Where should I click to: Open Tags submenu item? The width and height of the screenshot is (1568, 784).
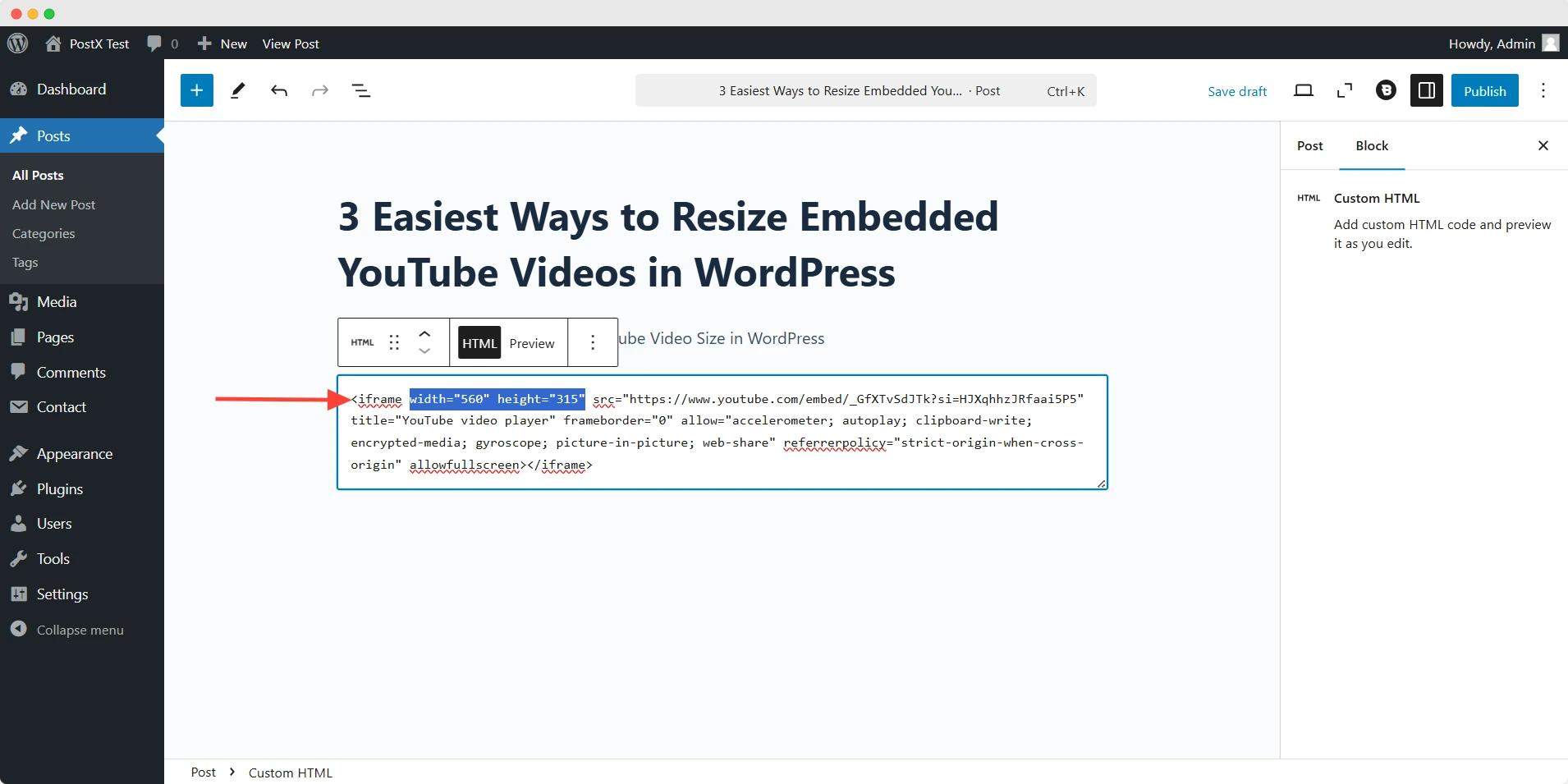pos(25,262)
